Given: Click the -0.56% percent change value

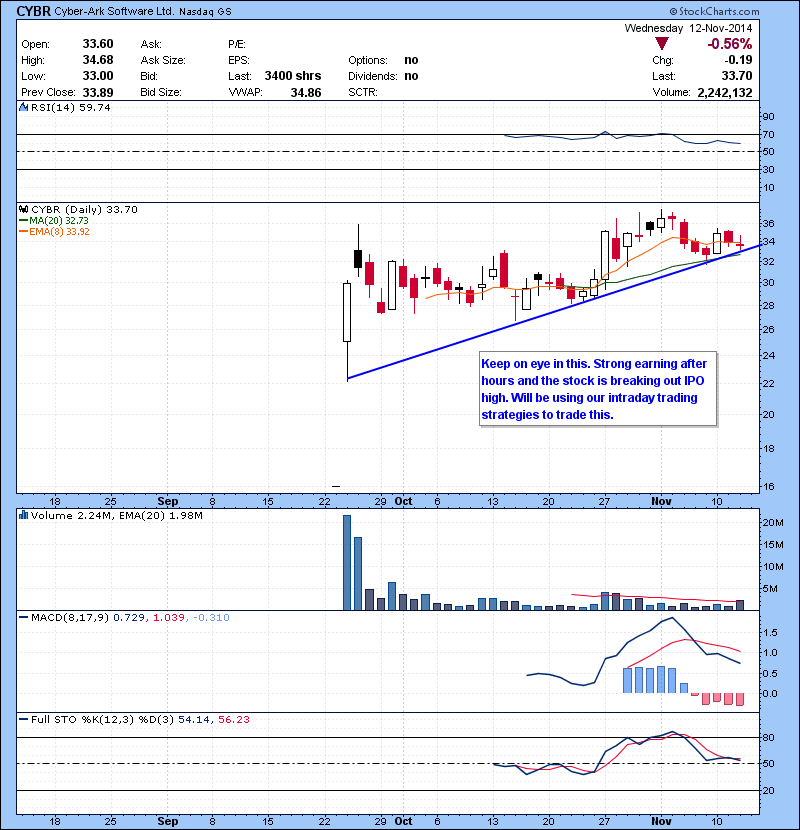Looking at the screenshot, I should [729, 43].
